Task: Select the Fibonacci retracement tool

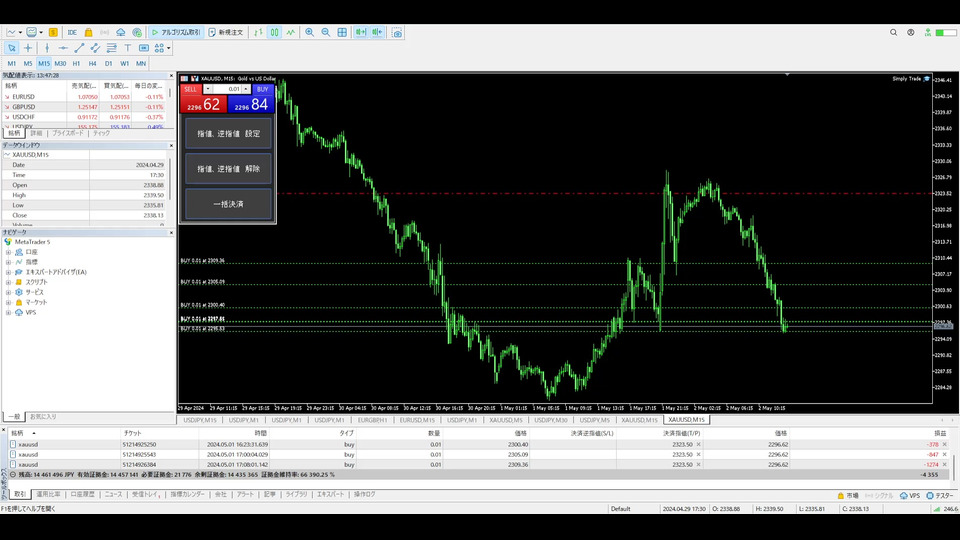Action: click(111, 48)
